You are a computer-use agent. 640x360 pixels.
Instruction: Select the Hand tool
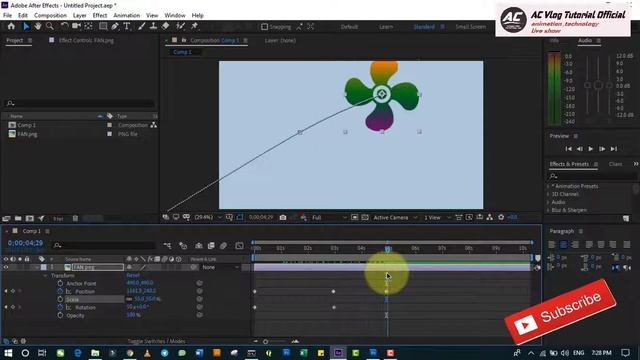tap(38, 26)
